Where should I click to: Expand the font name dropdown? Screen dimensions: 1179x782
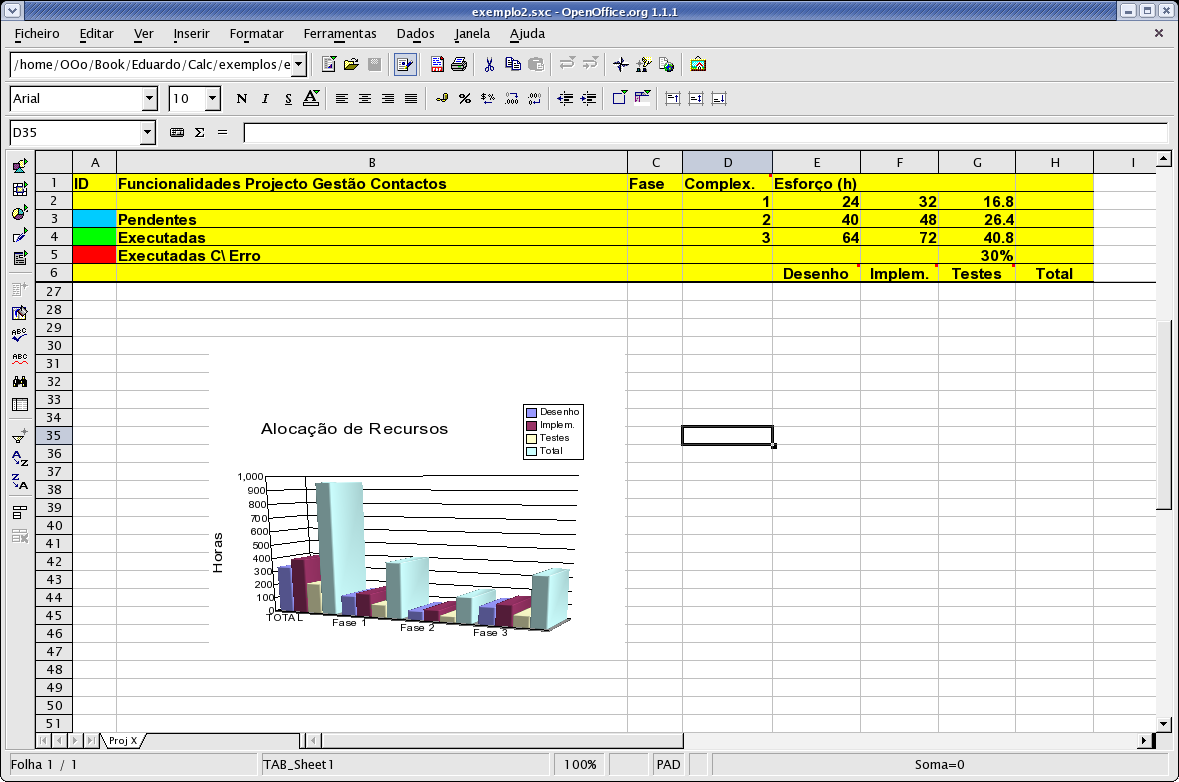coord(150,99)
